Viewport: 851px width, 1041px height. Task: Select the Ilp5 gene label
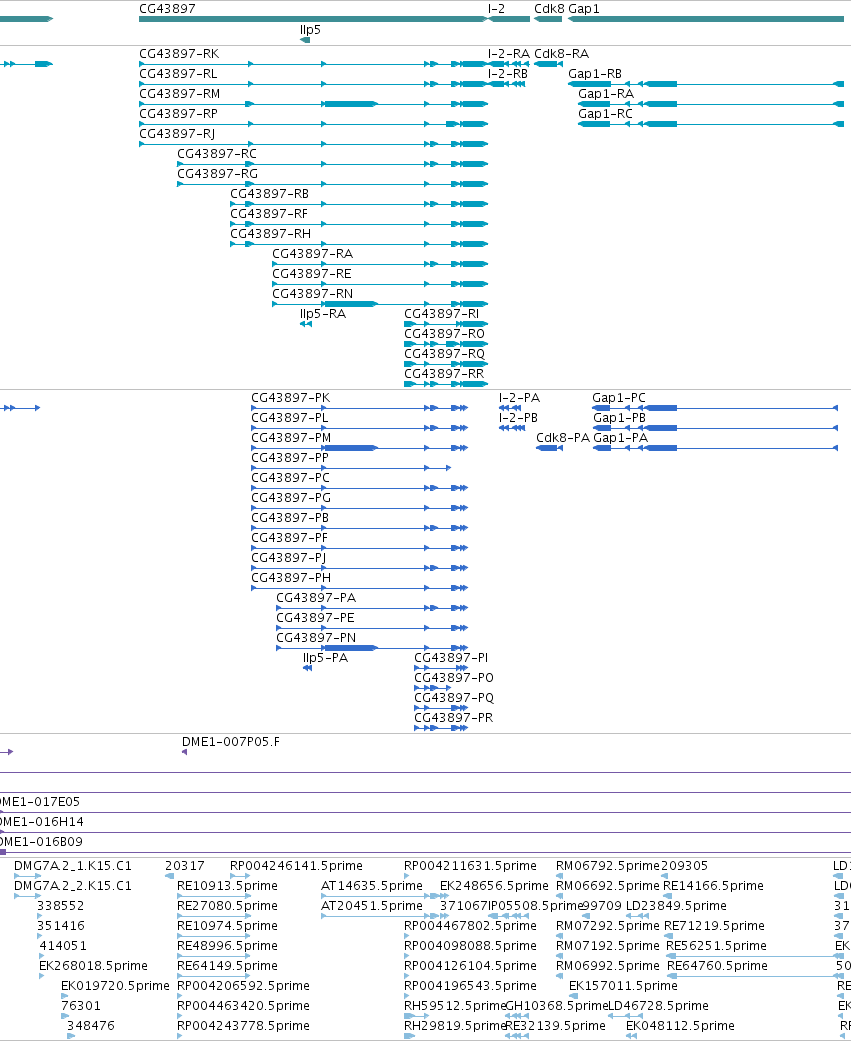click(x=310, y=30)
